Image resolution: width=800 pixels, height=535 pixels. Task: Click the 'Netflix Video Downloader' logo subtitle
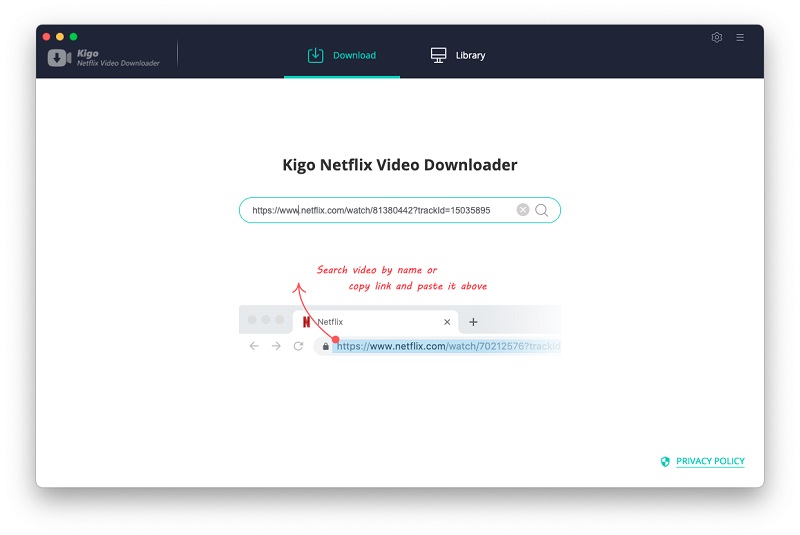coord(118,63)
